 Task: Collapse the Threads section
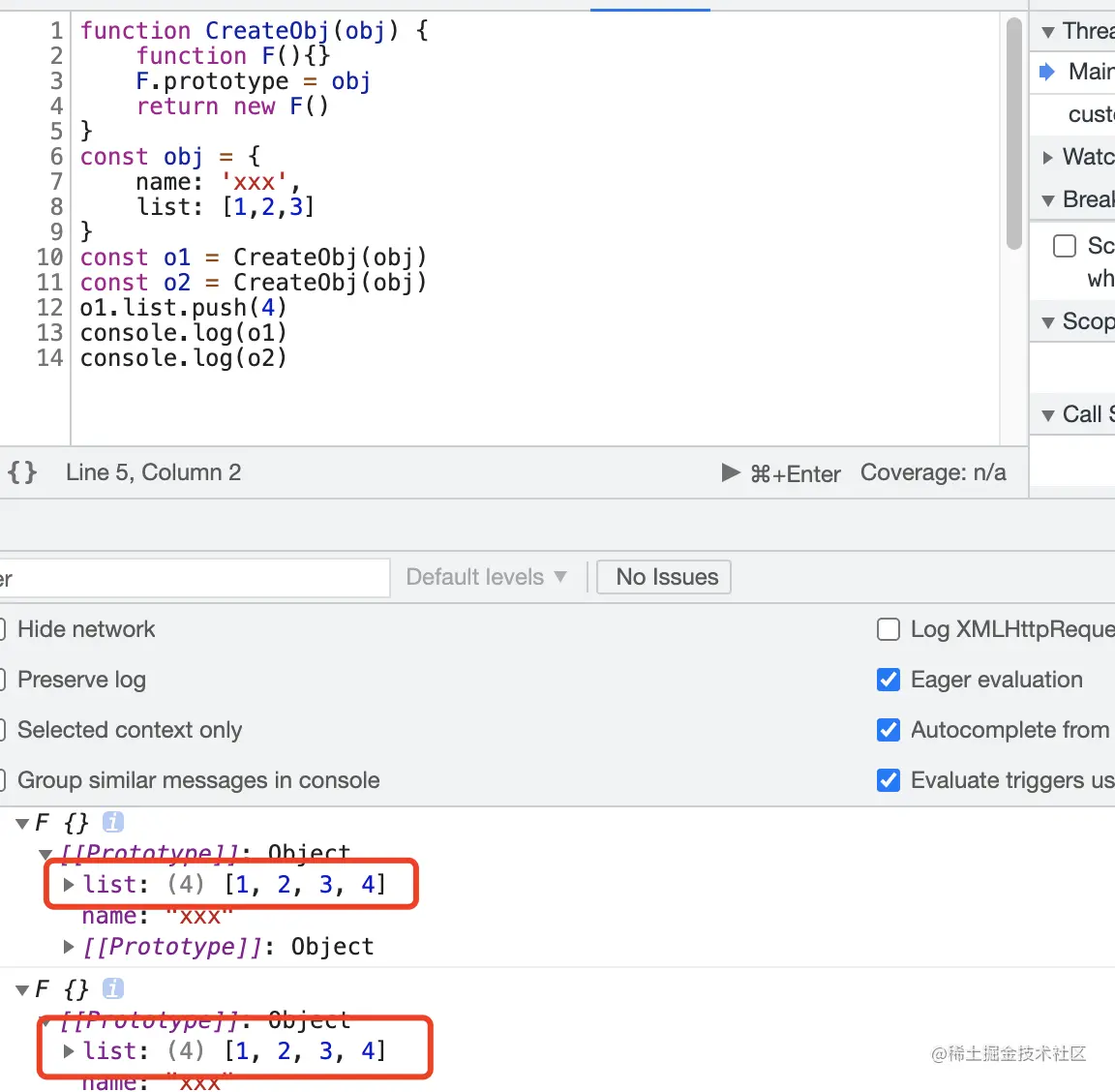click(x=1047, y=32)
